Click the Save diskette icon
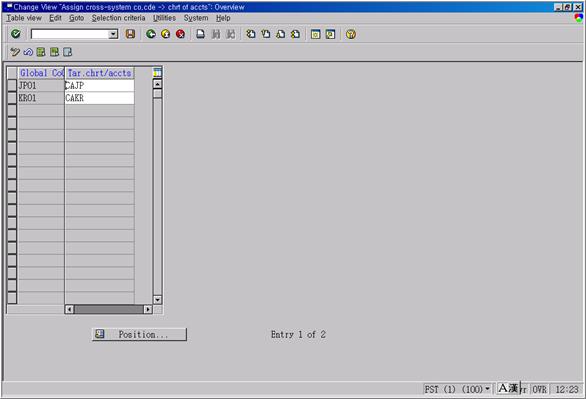The image size is (586, 399). (130, 34)
